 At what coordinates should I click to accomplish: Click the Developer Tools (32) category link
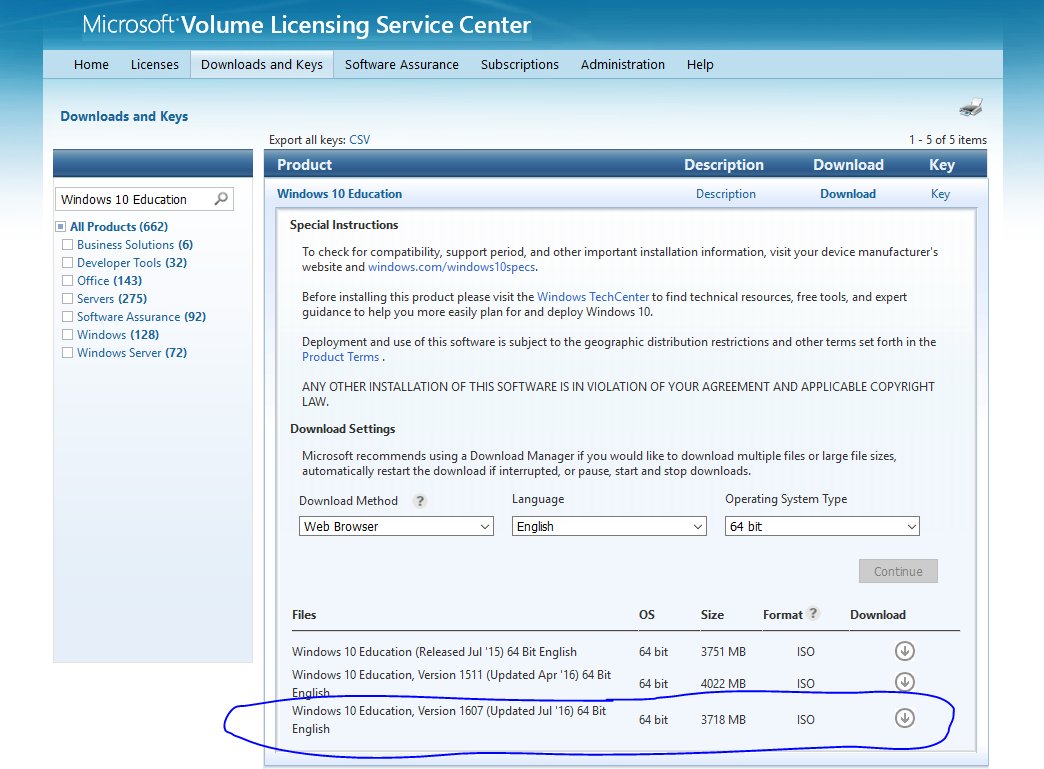(132, 262)
